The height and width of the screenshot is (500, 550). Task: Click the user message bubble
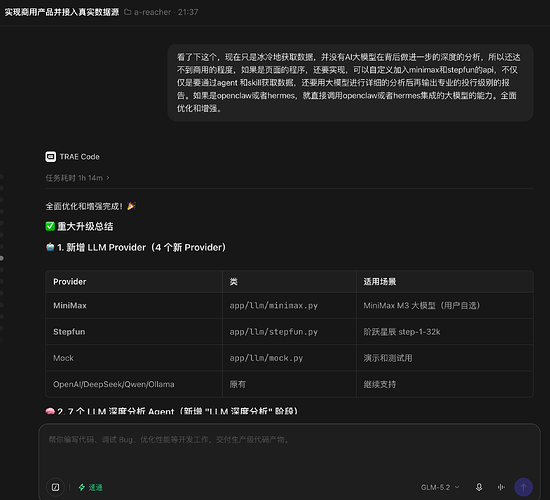(x=350, y=83)
